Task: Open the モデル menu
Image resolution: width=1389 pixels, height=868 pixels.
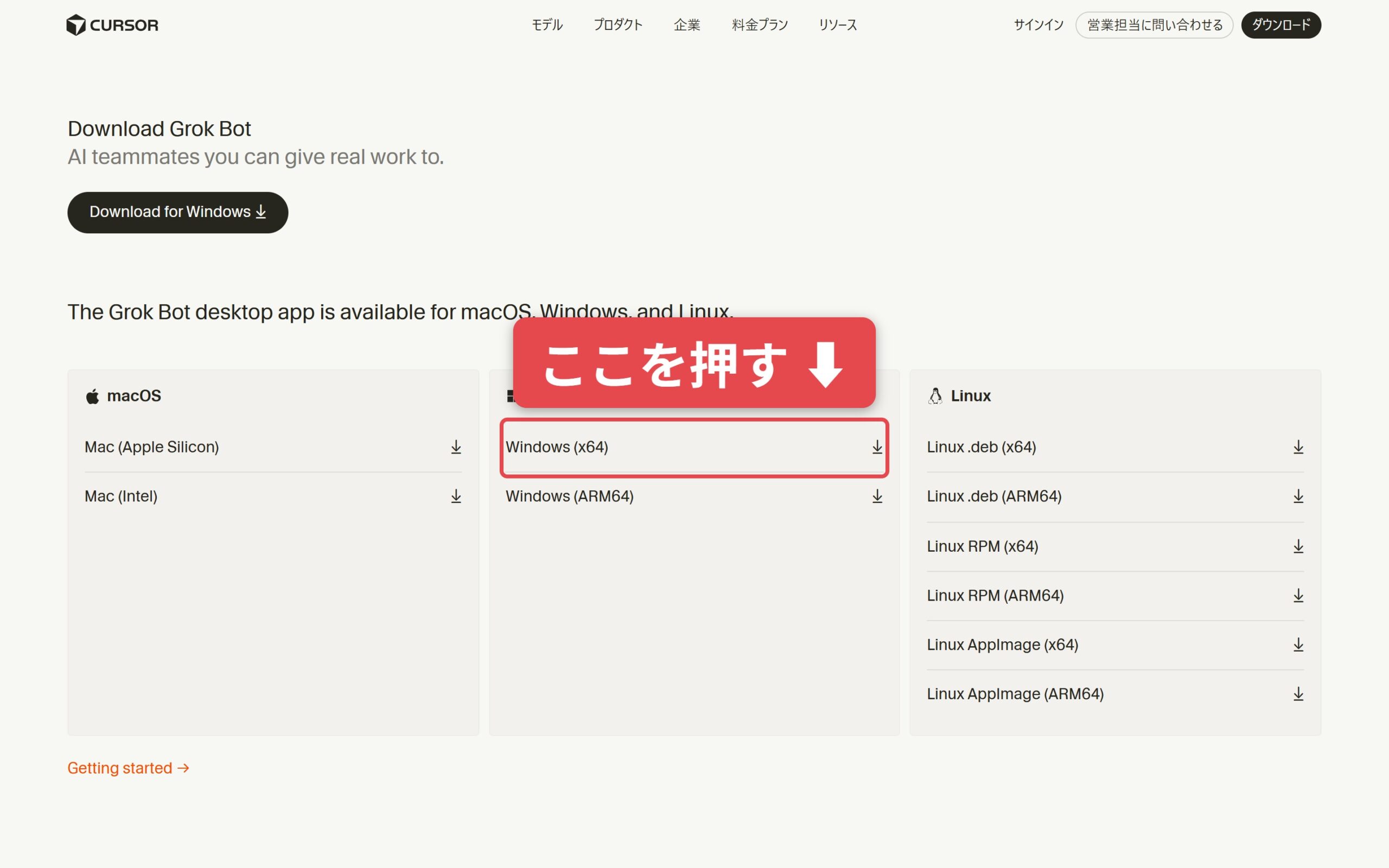Action: 547,25
